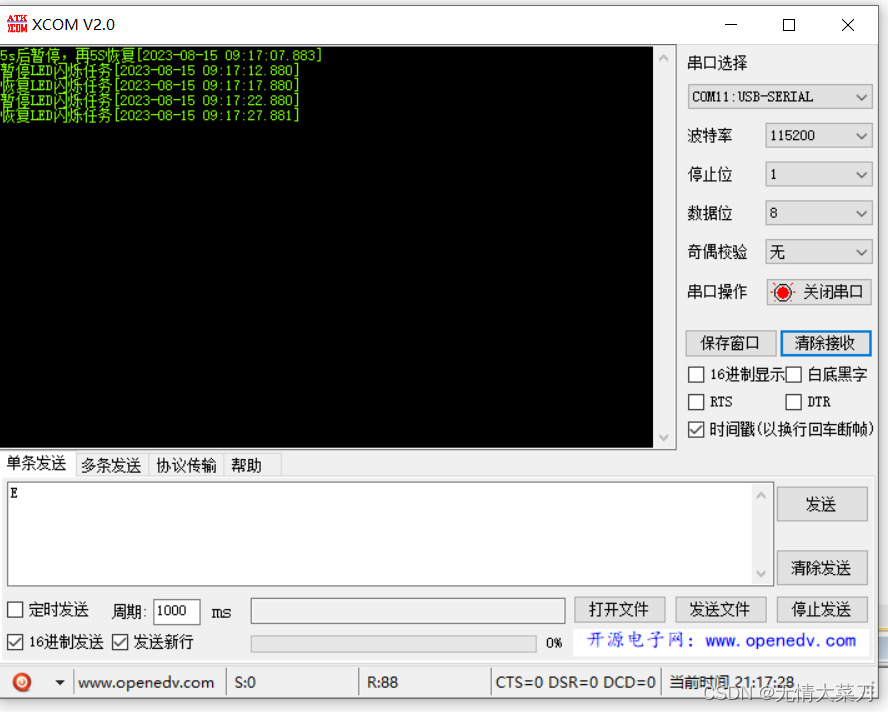Screen dimensions: 888x712
Task: Click the 关闭串口 close port button
Action: click(x=819, y=292)
